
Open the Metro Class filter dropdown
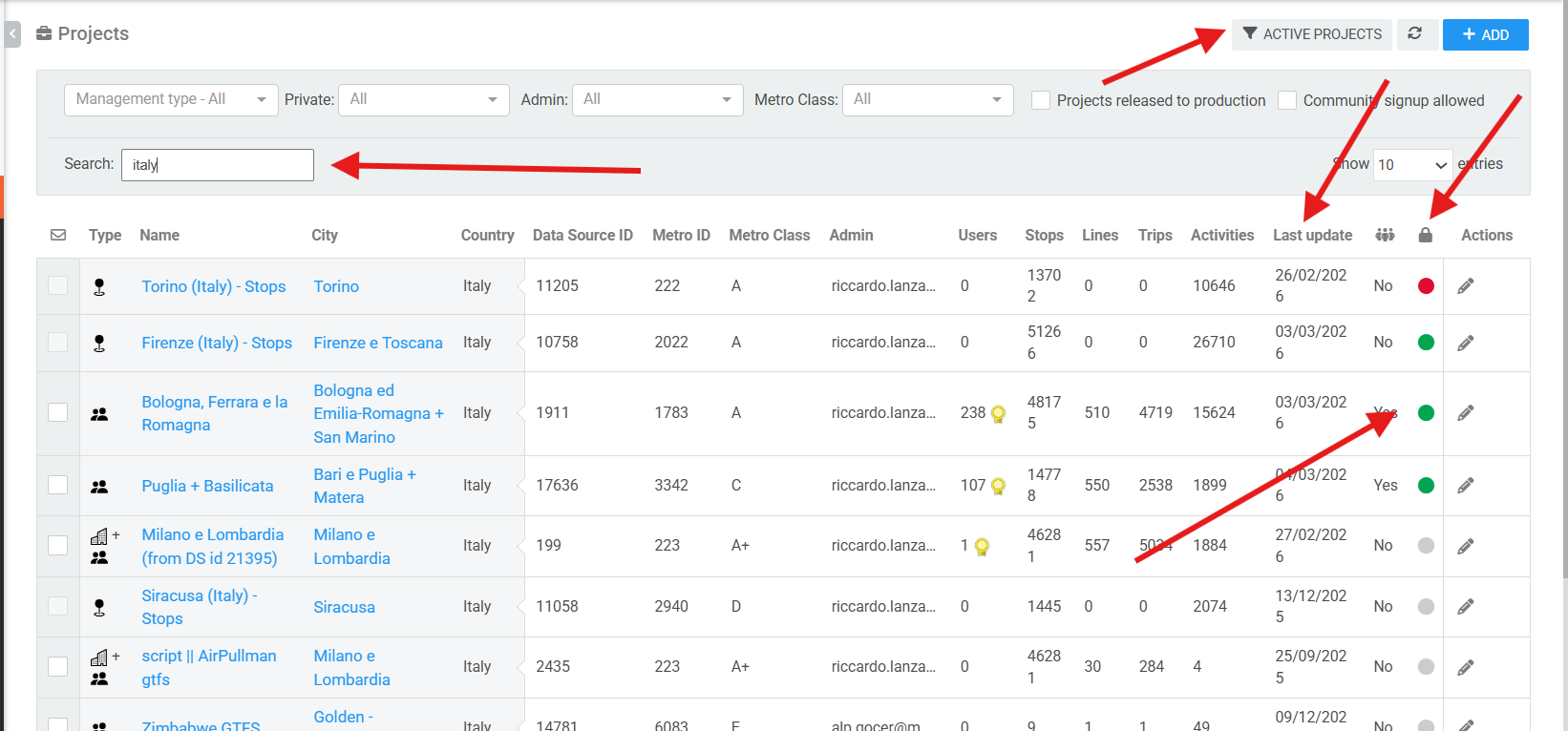(927, 99)
